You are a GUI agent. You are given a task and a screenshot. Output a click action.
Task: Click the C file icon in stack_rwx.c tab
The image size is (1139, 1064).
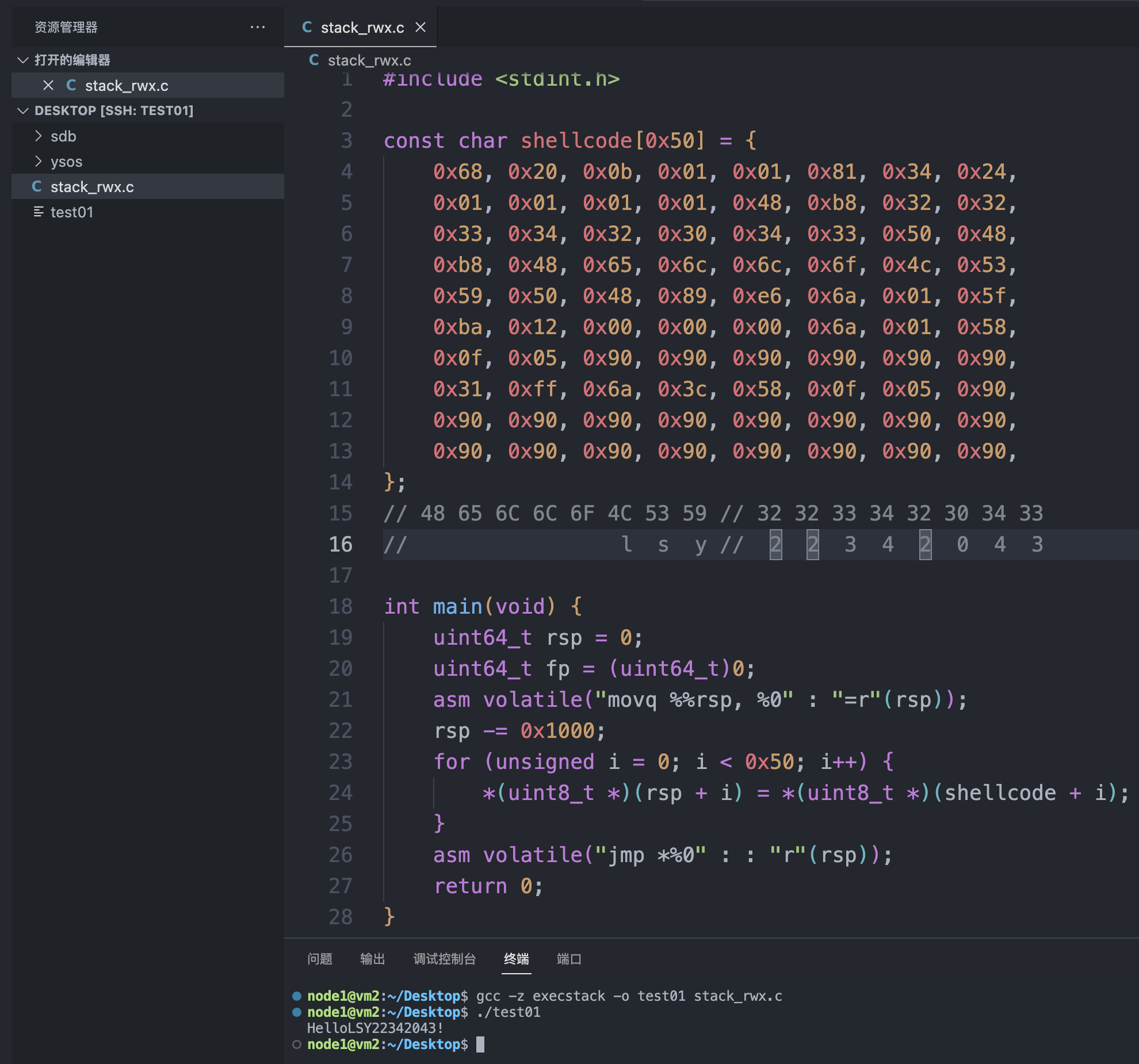click(x=307, y=27)
